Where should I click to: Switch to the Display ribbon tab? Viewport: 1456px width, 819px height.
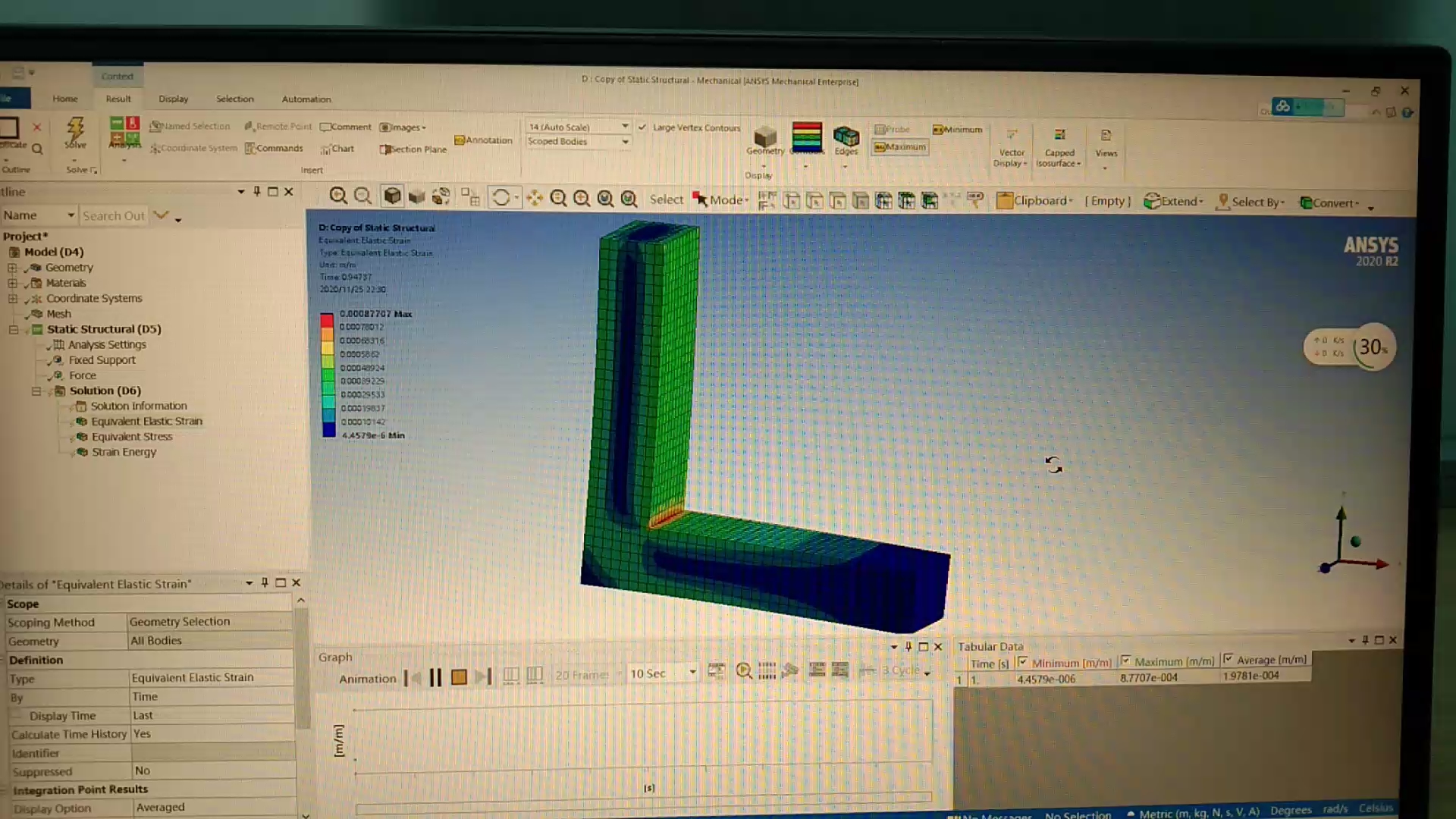173,99
